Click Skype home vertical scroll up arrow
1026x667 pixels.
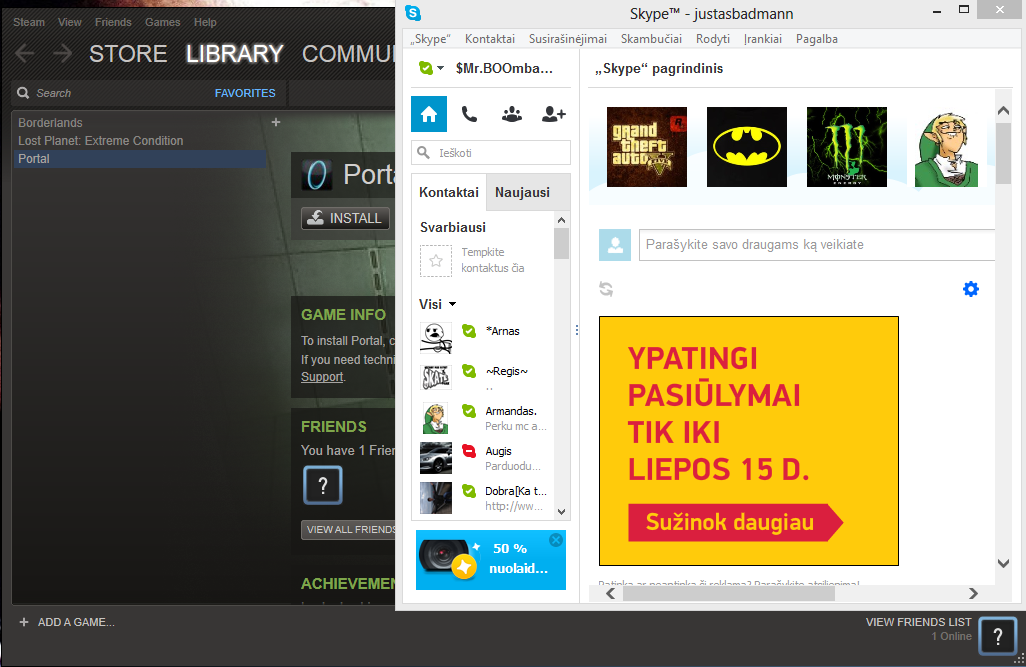click(x=1004, y=111)
